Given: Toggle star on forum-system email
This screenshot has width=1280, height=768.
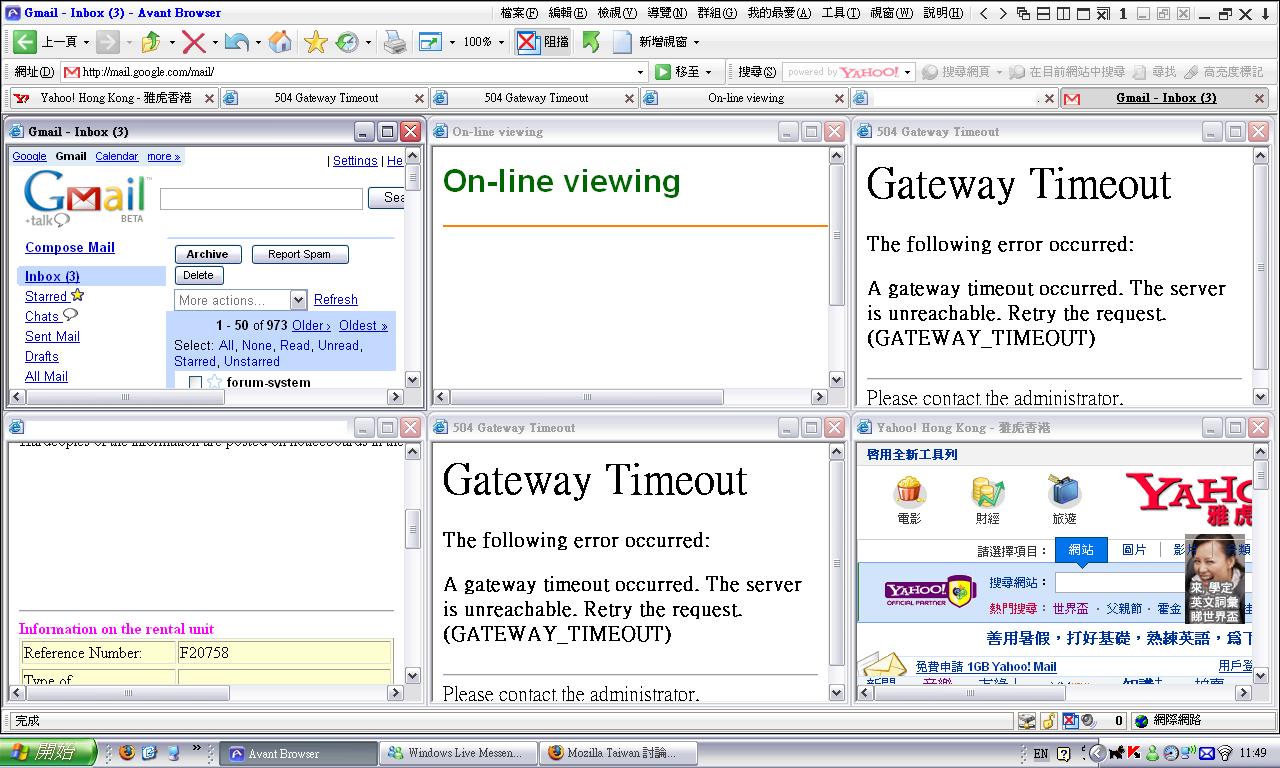Looking at the screenshot, I should (x=214, y=382).
